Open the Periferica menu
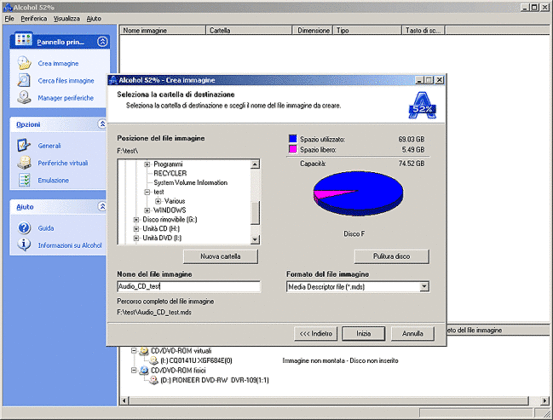This screenshot has width=553, height=420. pos(34,19)
